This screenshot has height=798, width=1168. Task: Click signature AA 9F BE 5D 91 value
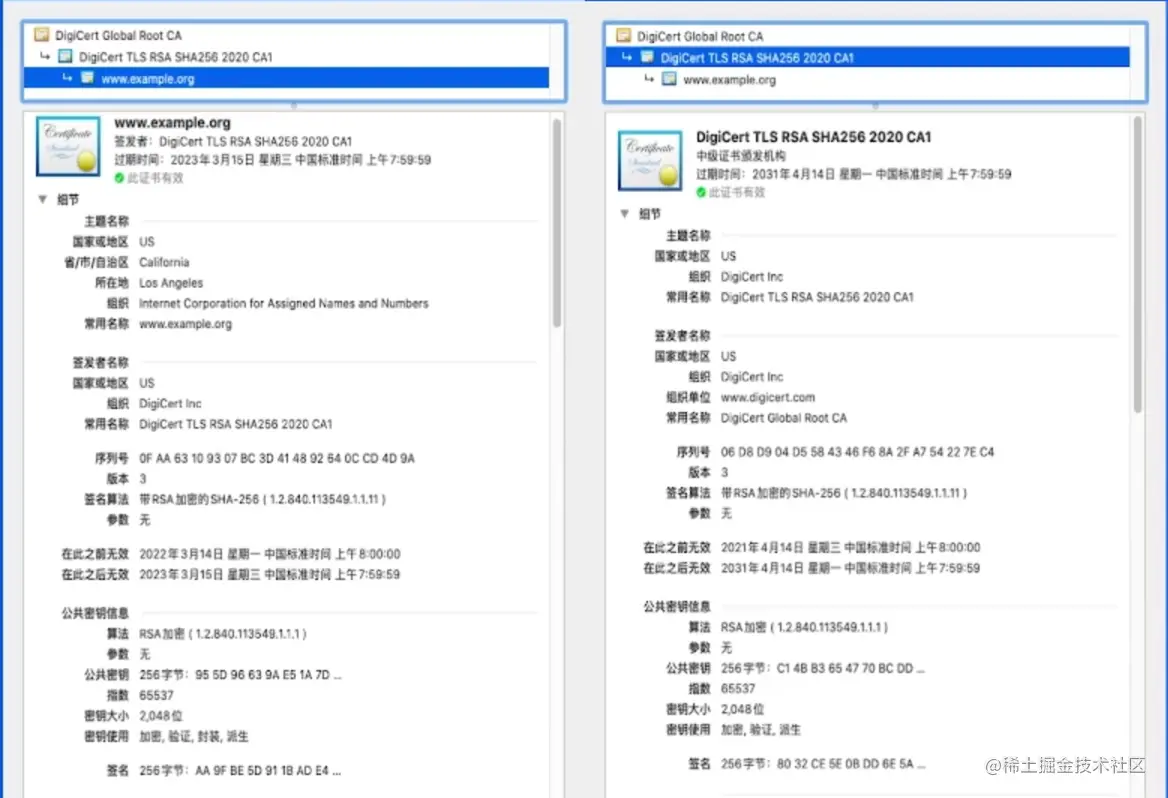(x=240, y=770)
